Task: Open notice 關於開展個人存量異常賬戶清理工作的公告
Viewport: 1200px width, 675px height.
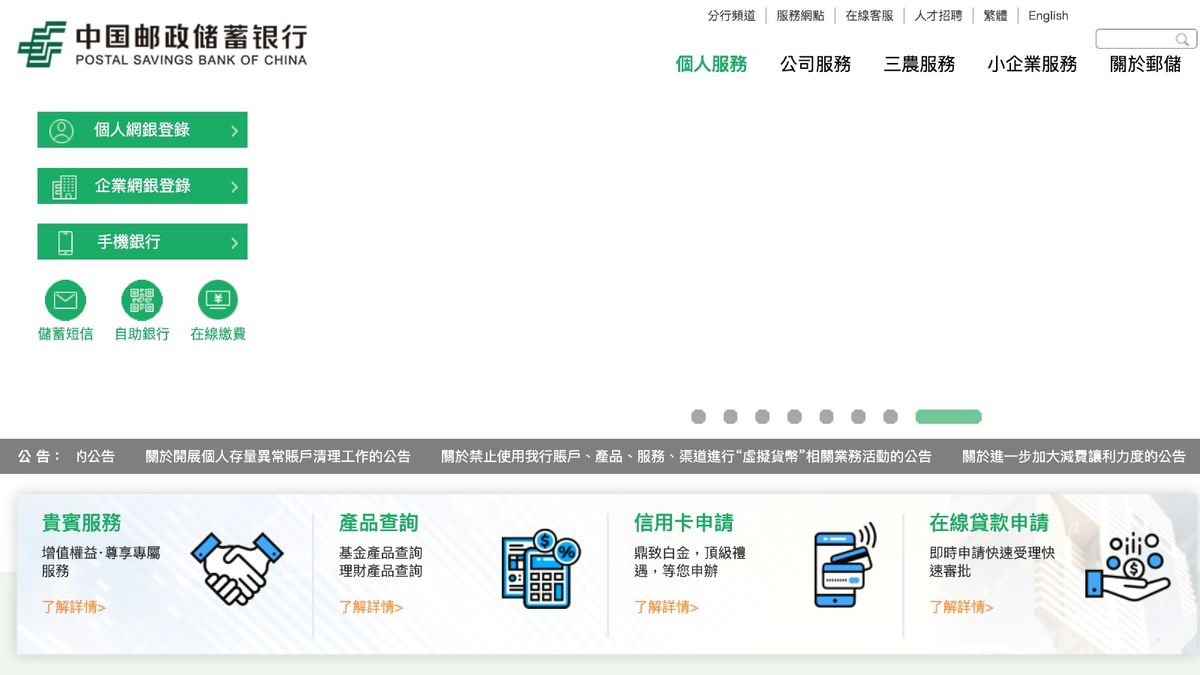Action: point(278,456)
